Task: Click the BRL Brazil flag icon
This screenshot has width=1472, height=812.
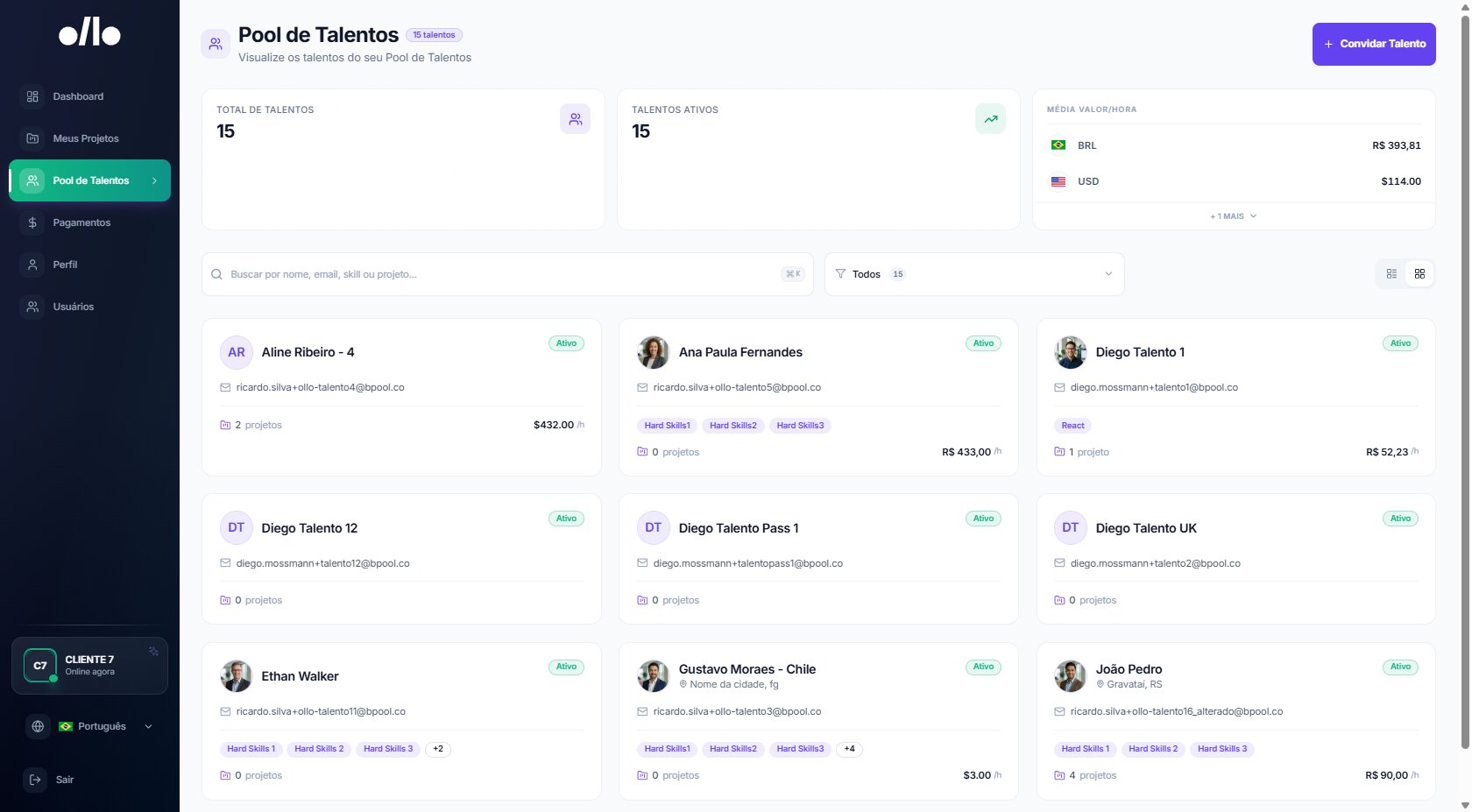Action: pos(1058,145)
